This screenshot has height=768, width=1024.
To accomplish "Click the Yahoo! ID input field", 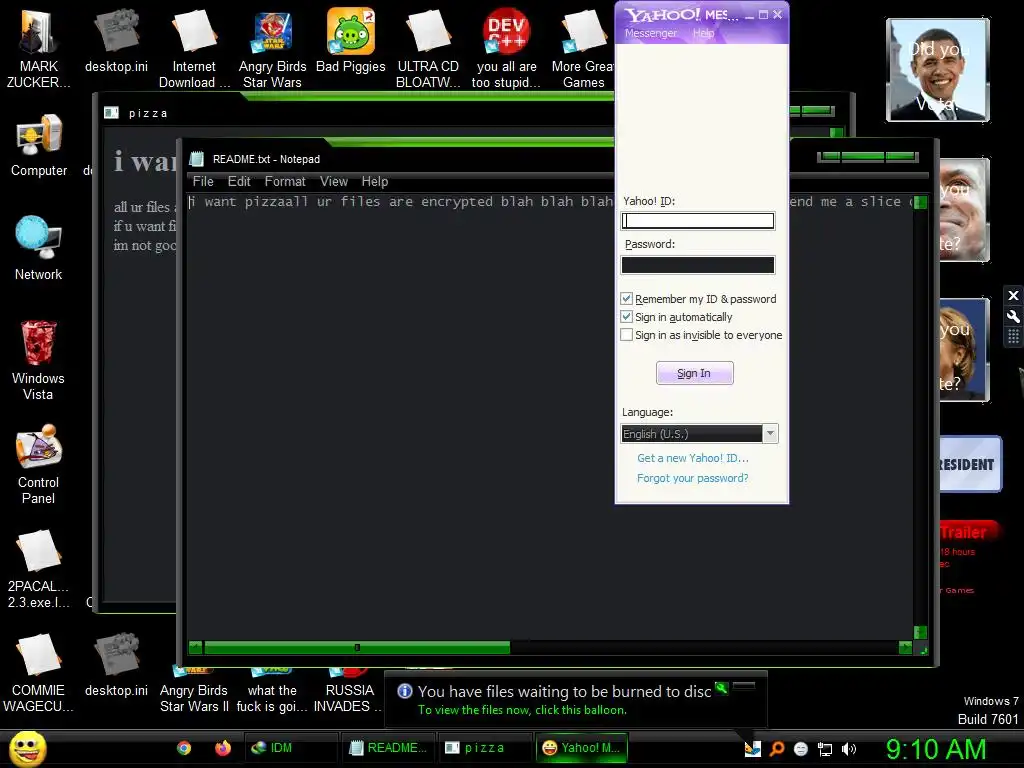I will pyautogui.click(x=697, y=221).
